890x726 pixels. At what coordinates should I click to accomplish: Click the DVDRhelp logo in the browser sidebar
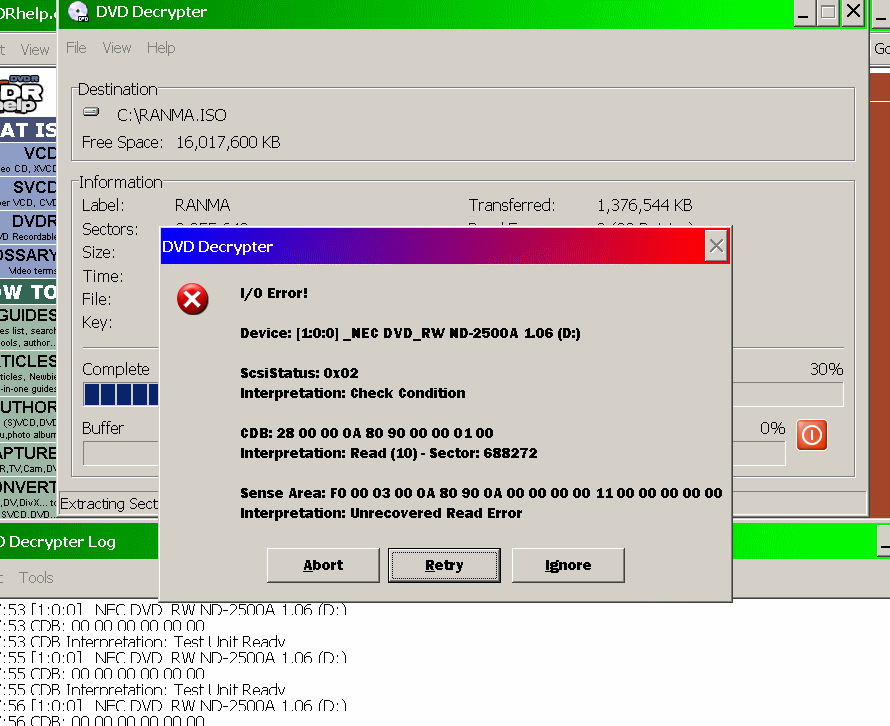[22, 94]
